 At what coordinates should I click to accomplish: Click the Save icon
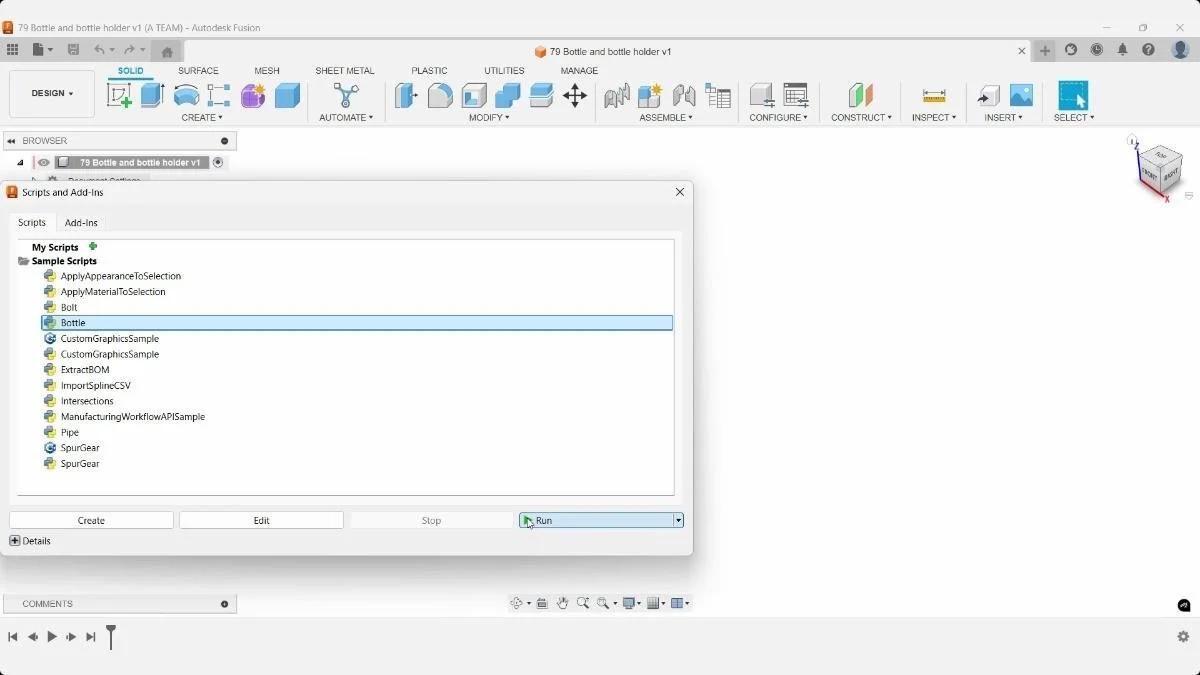coord(73,50)
